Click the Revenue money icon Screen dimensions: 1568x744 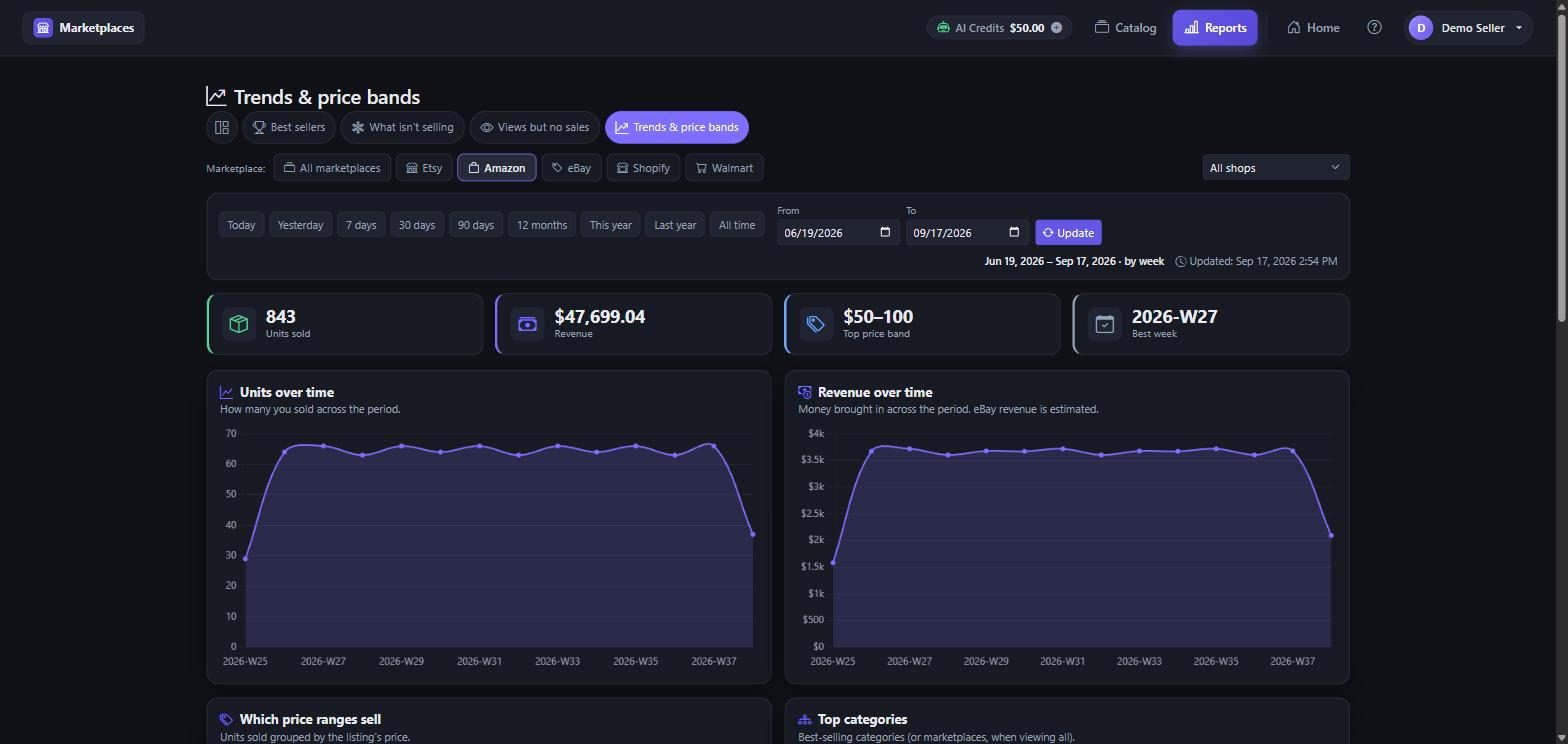coord(527,324)
